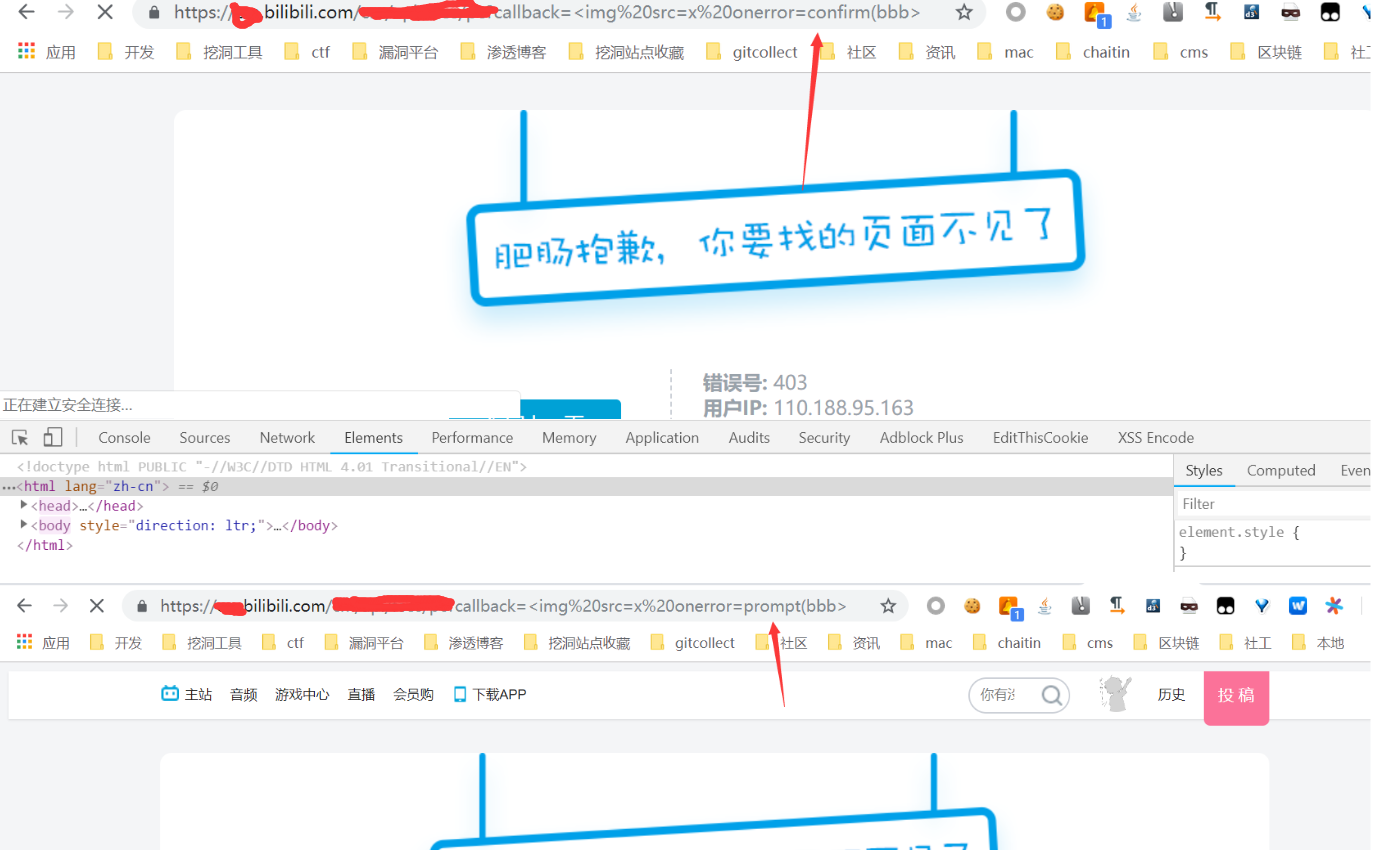The width and height of the screenshot is (1375, 850).
Task: Open 挖洞工具 bookmark folder in top browser
Action: 219,52
